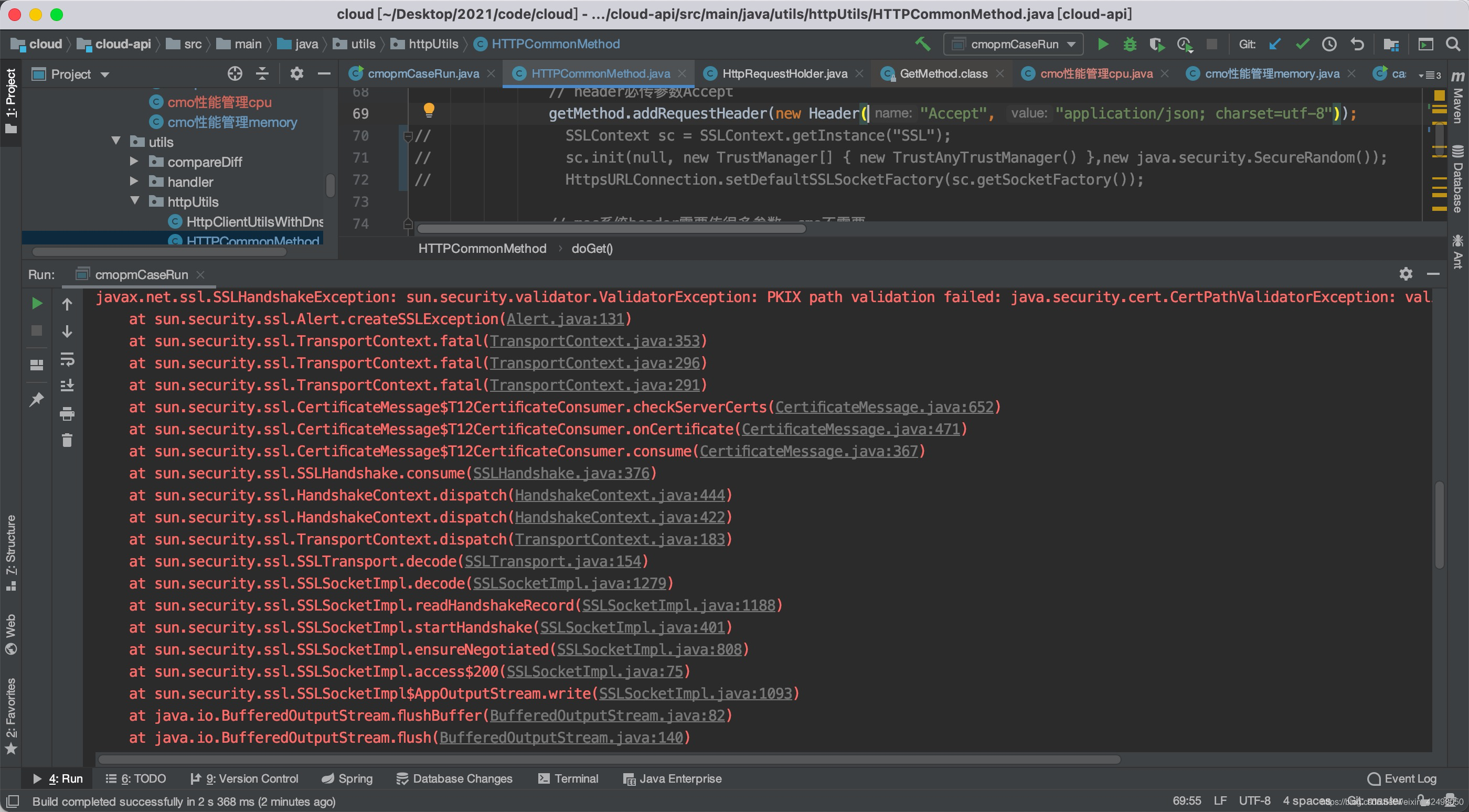
Task: Expand the compareDiff folder
Action: coord(135,162)
